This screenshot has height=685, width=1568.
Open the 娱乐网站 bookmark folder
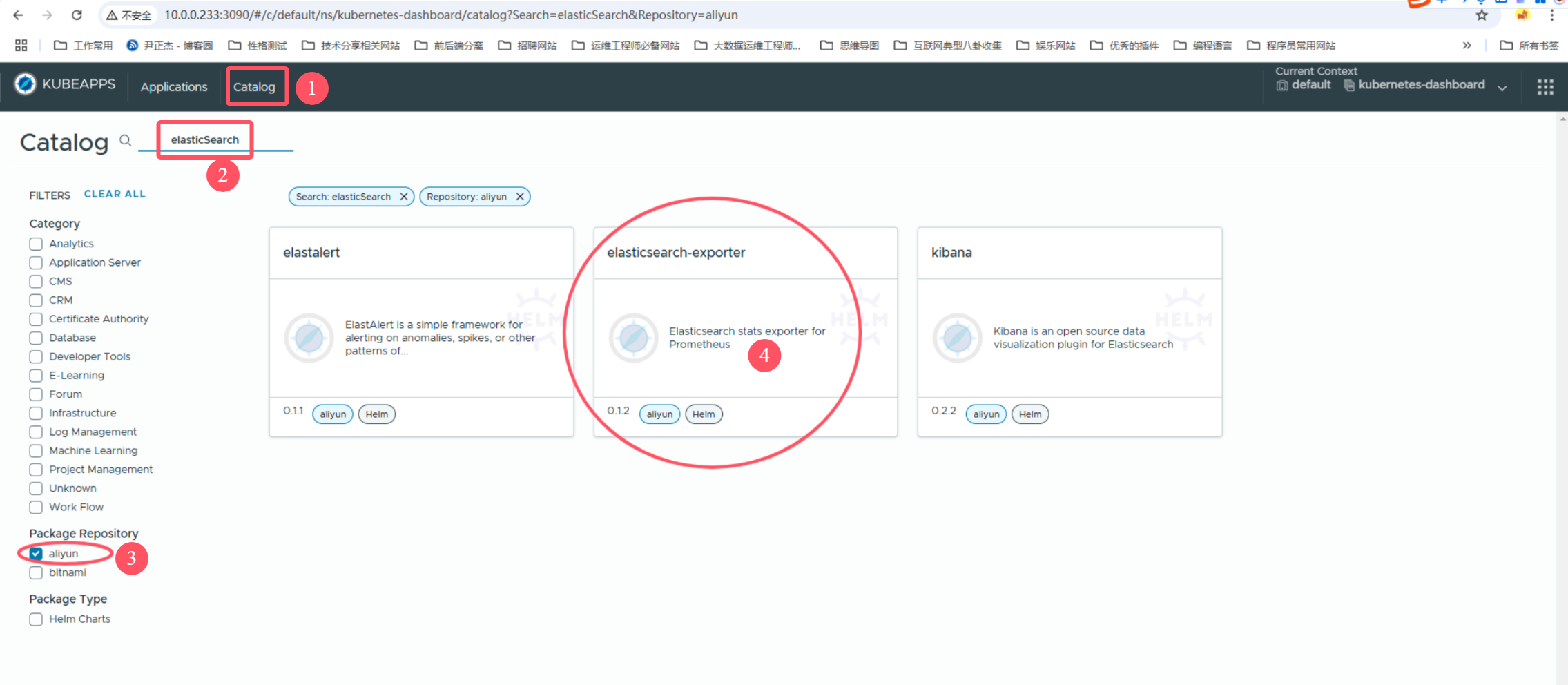pos(1045,46)
